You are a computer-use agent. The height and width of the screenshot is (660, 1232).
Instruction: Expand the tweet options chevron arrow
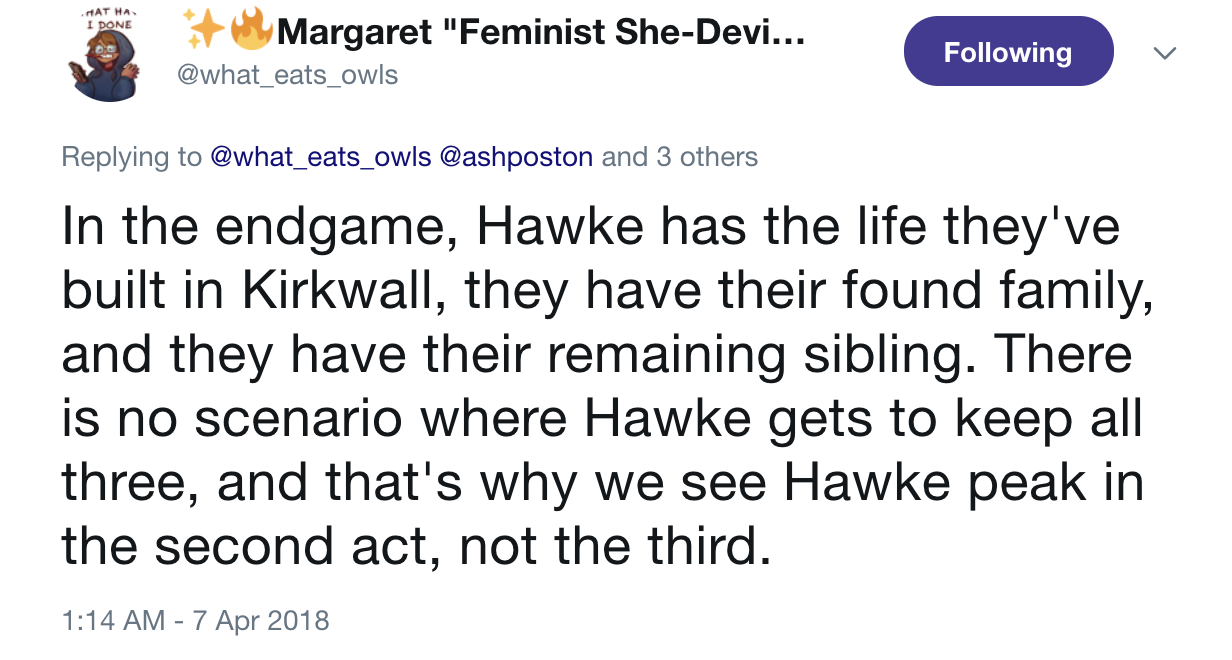(1165, 52)
